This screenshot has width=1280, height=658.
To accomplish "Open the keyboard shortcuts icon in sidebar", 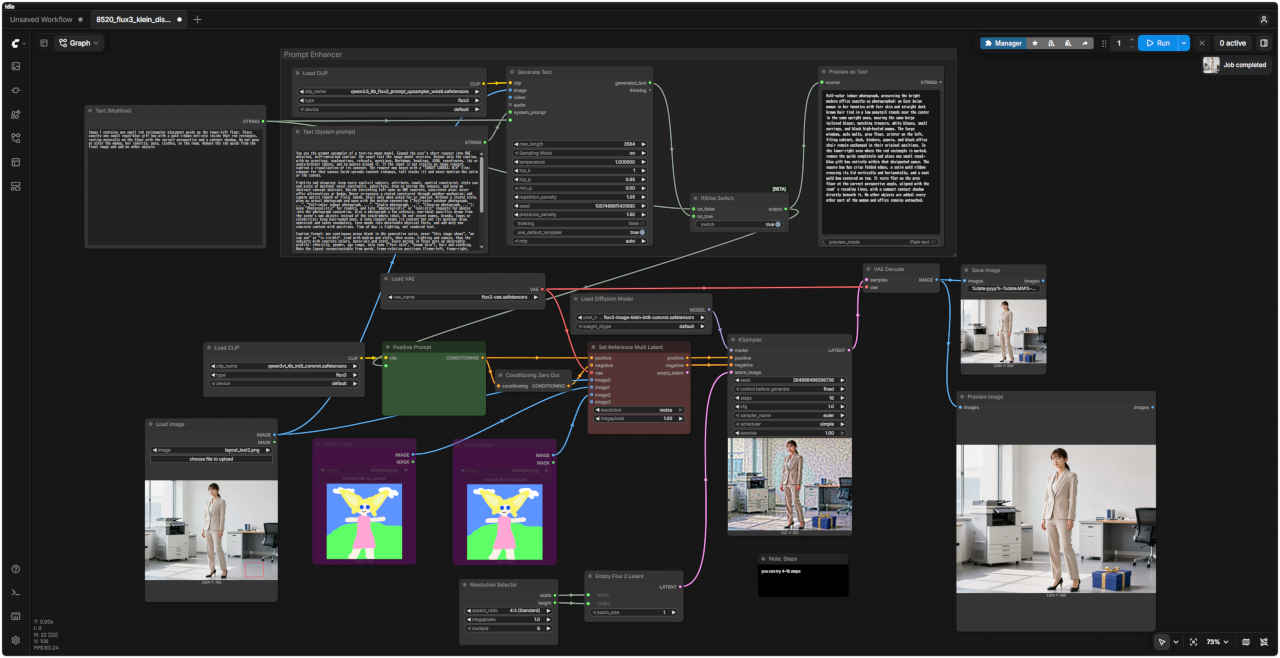I will pos(16,616).
